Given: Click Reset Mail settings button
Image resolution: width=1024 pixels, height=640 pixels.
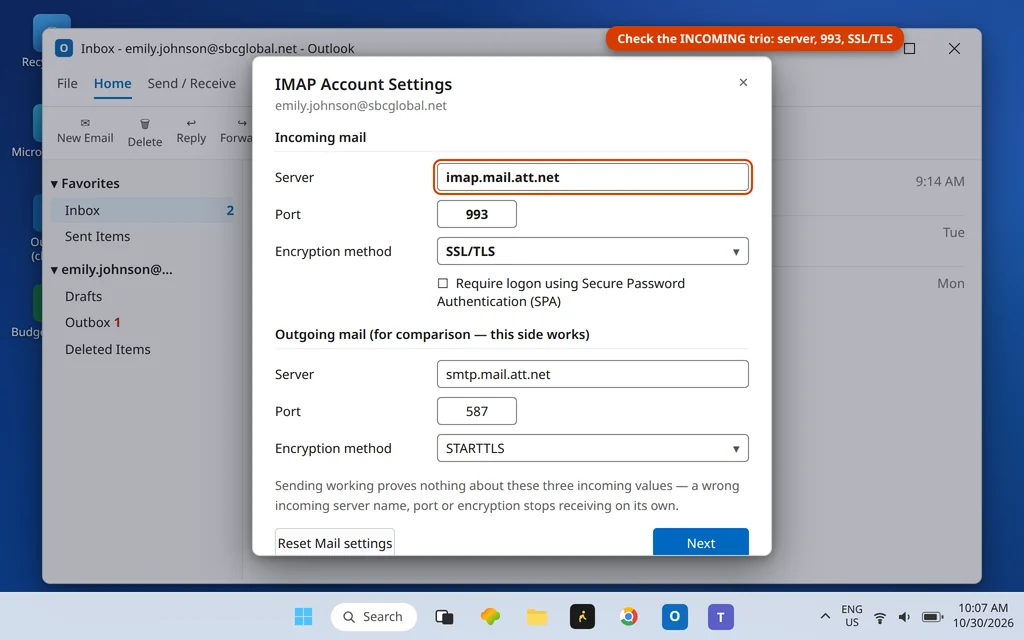Looking at the screenshot, I should (x=334, y=542).
